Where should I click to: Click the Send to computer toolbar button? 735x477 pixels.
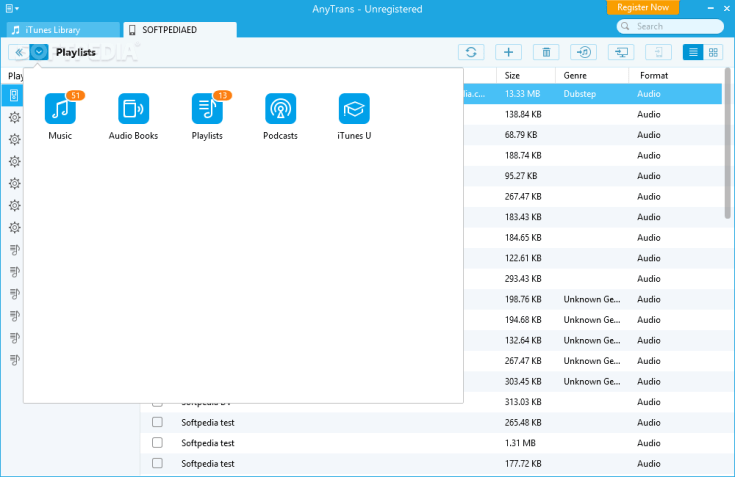tap(621, 52)
